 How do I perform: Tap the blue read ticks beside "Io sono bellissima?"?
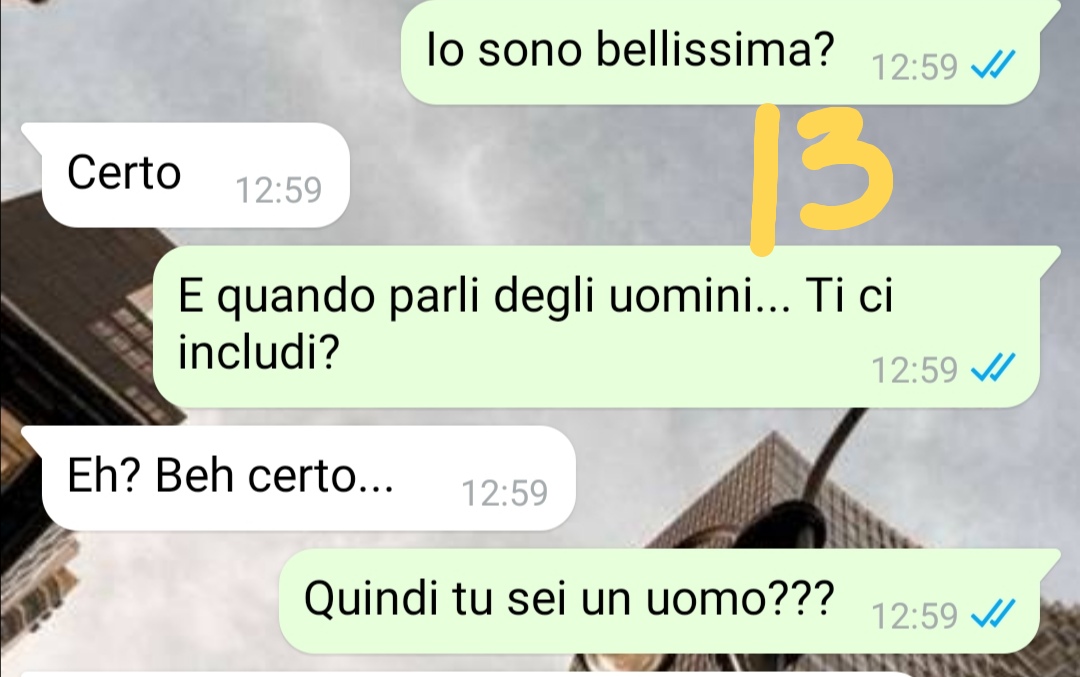tap(993, 66)
